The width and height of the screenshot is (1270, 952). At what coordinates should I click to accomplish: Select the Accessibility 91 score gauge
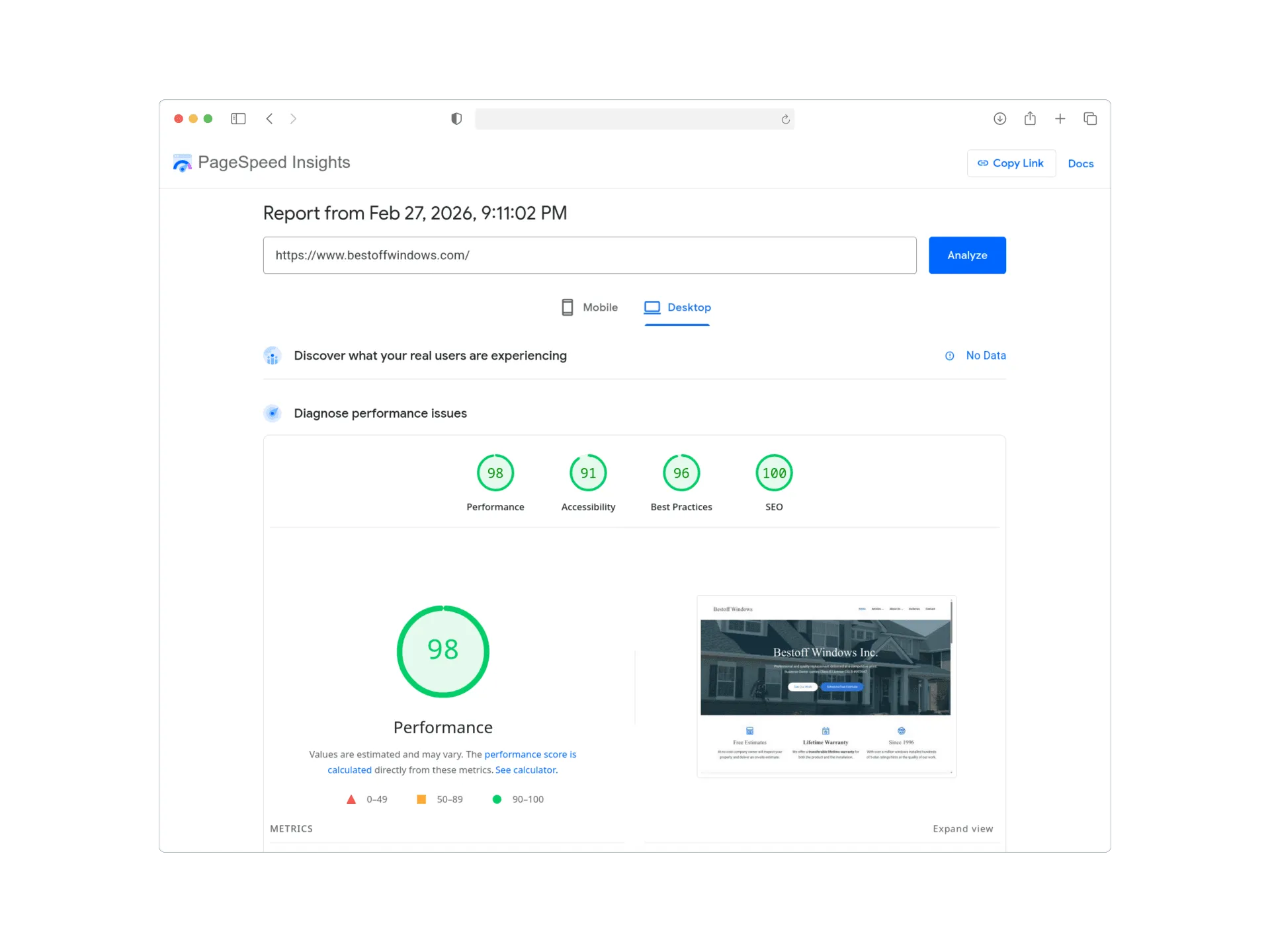(588, 473)
